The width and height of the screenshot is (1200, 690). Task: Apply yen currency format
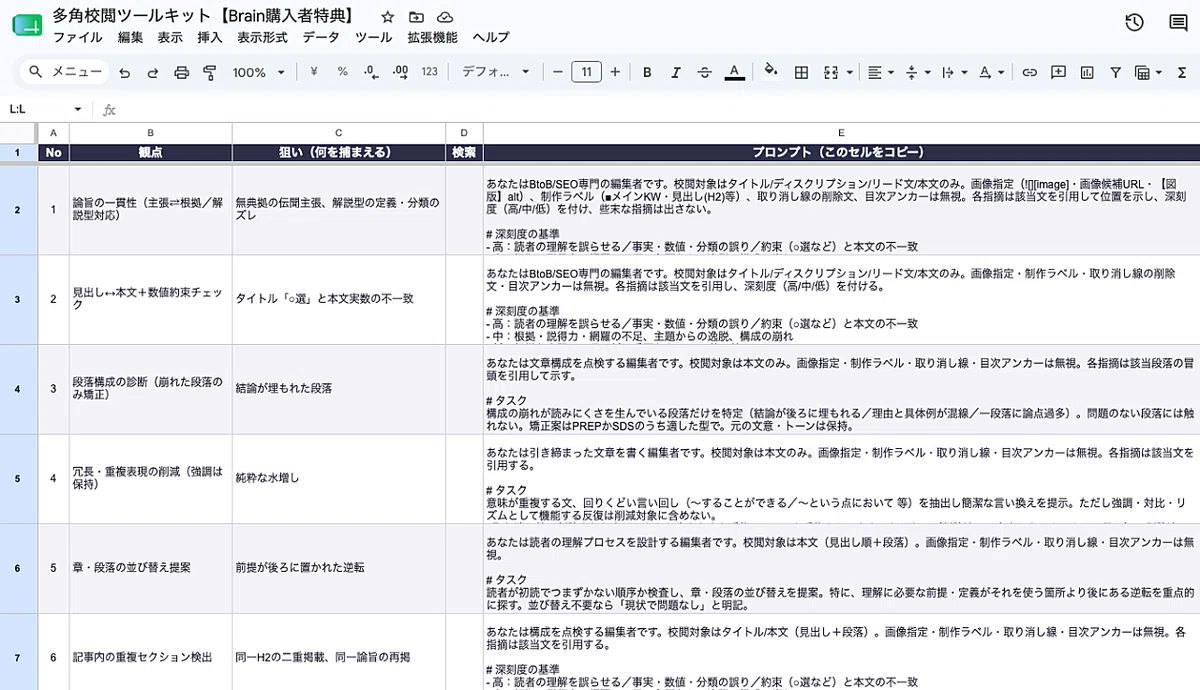[x=314, y=72]
